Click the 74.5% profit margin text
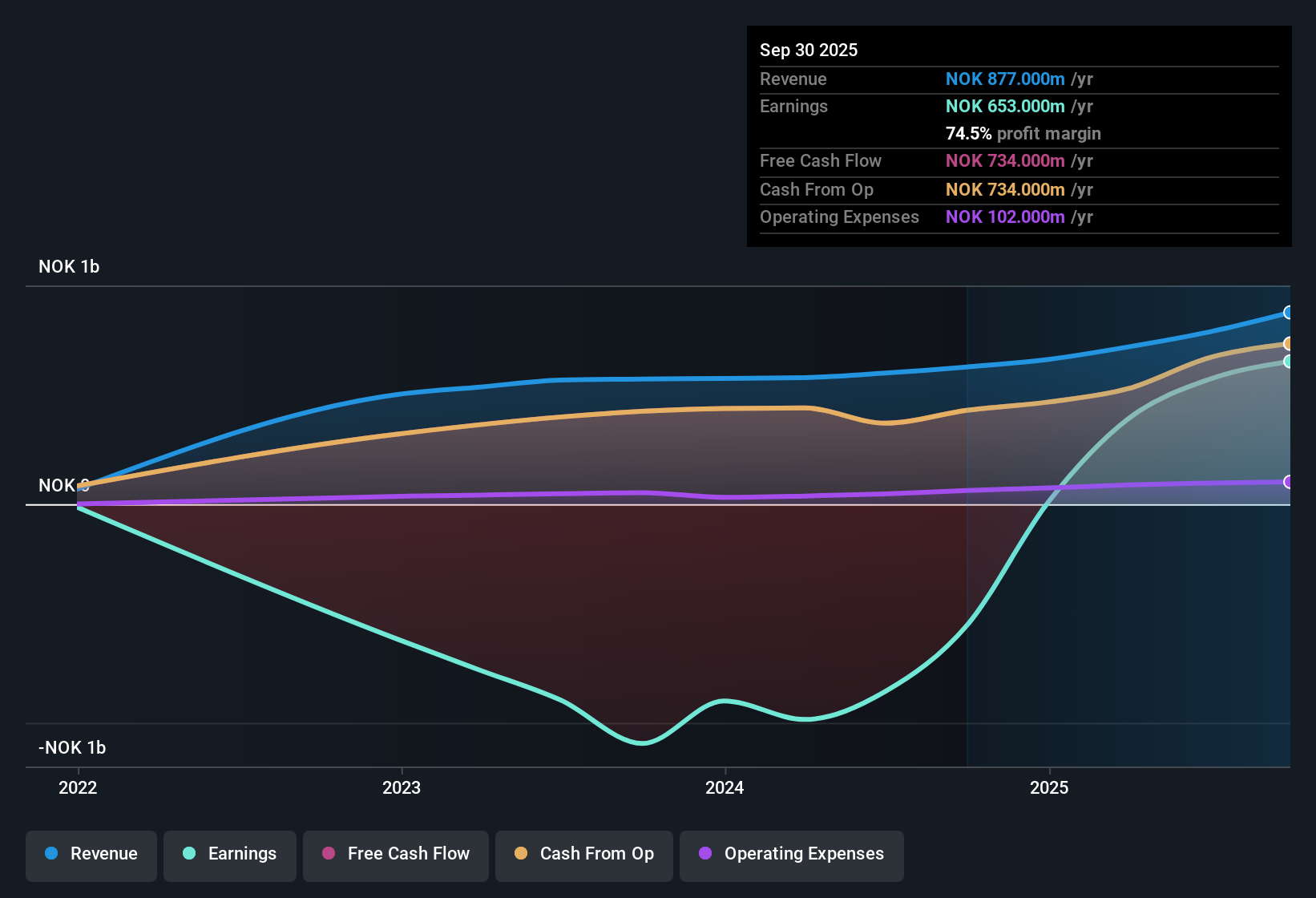The height and width of the screenshot is (898, 1316). (1023, 133)
